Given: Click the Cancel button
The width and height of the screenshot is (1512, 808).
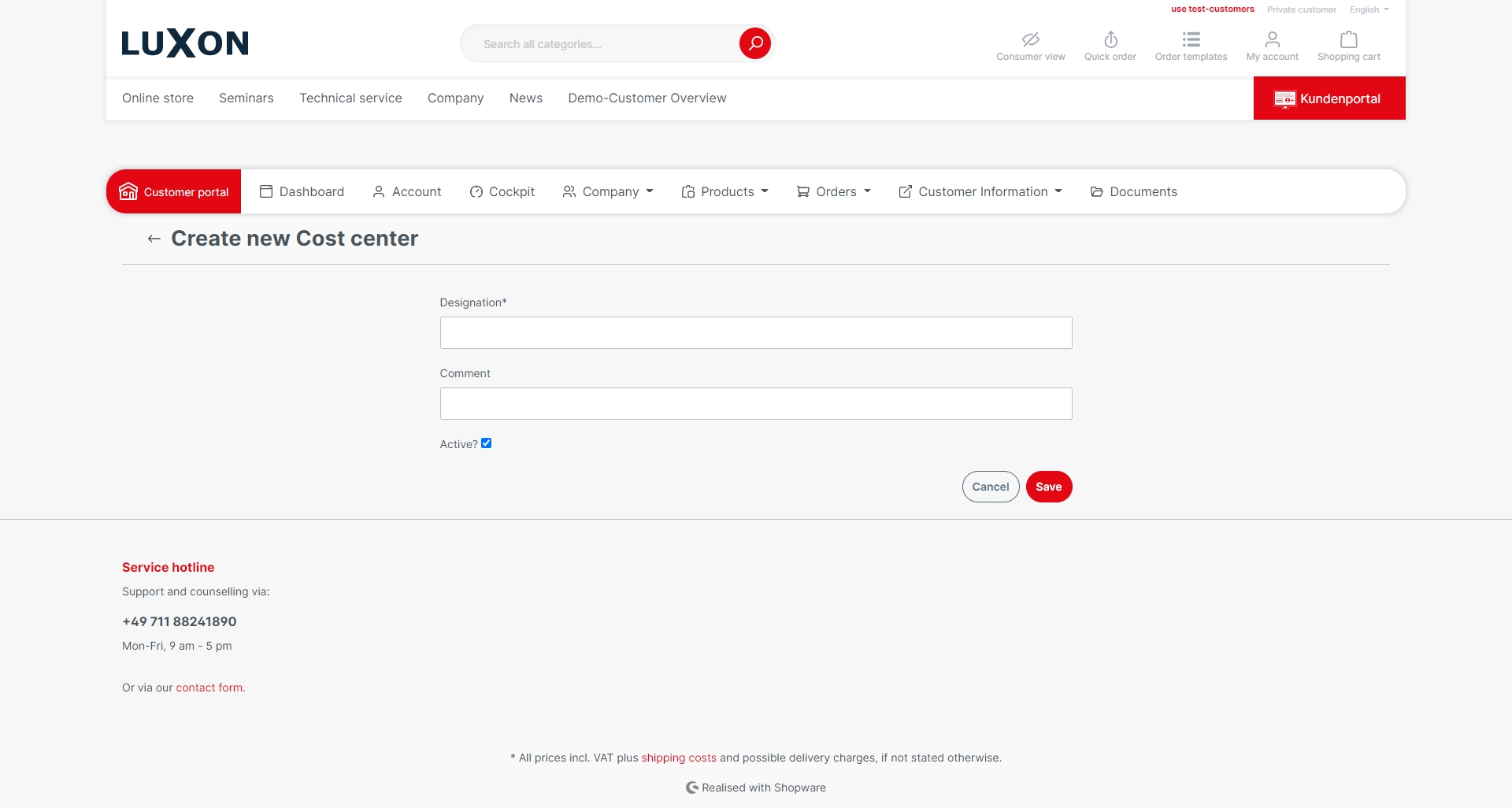Looking at the screenshot, I should click(990, 487).
